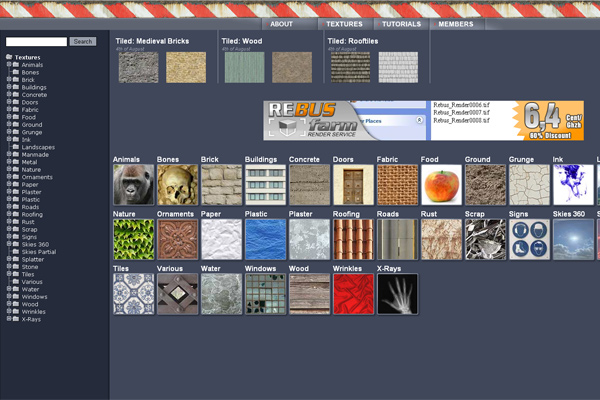Image resolution: width=600 pixels, height=400 pixels.
Task: Click the Rebus Farm render service banner
Action: tap(424, 121)
